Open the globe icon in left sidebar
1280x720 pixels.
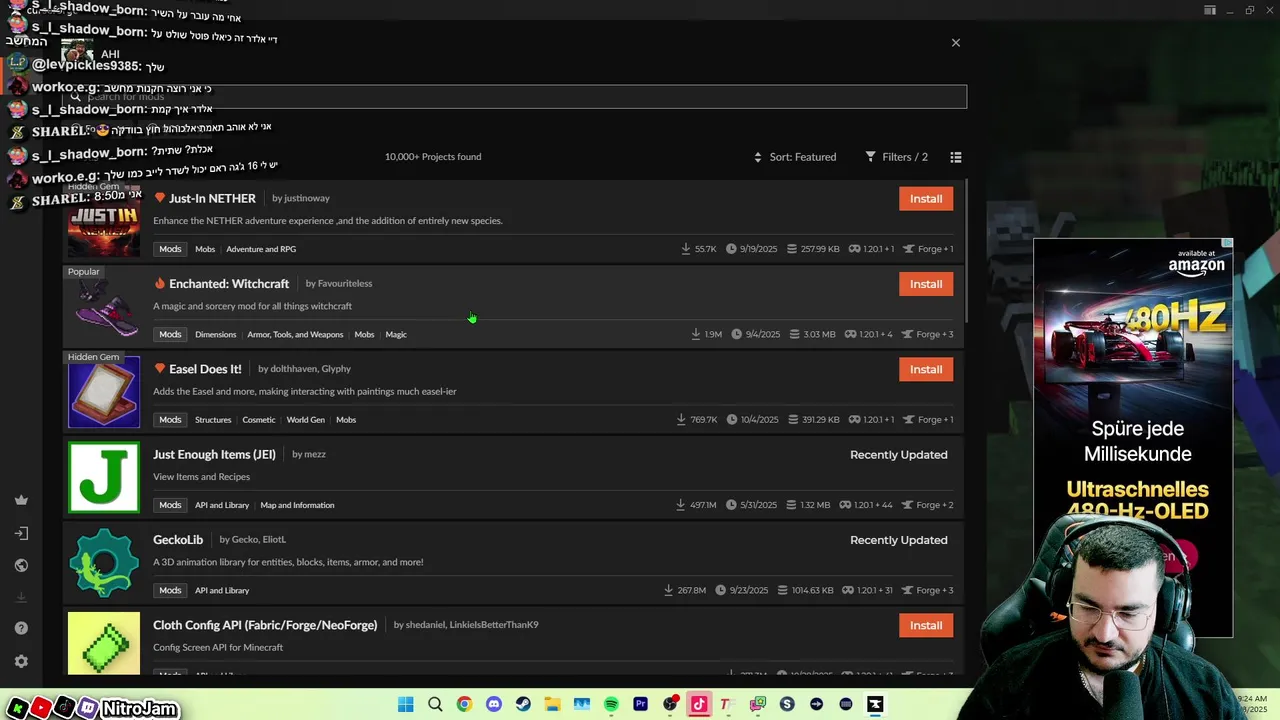click(21, 565)
